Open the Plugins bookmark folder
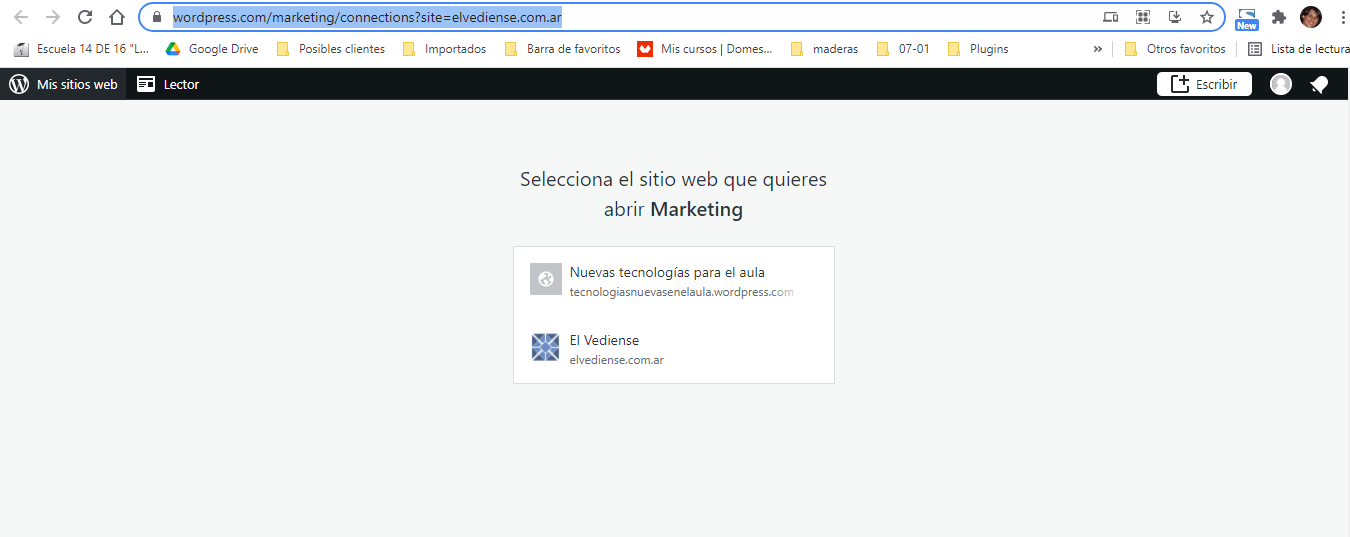This screenshot has width=1350, height=537. 978,49
